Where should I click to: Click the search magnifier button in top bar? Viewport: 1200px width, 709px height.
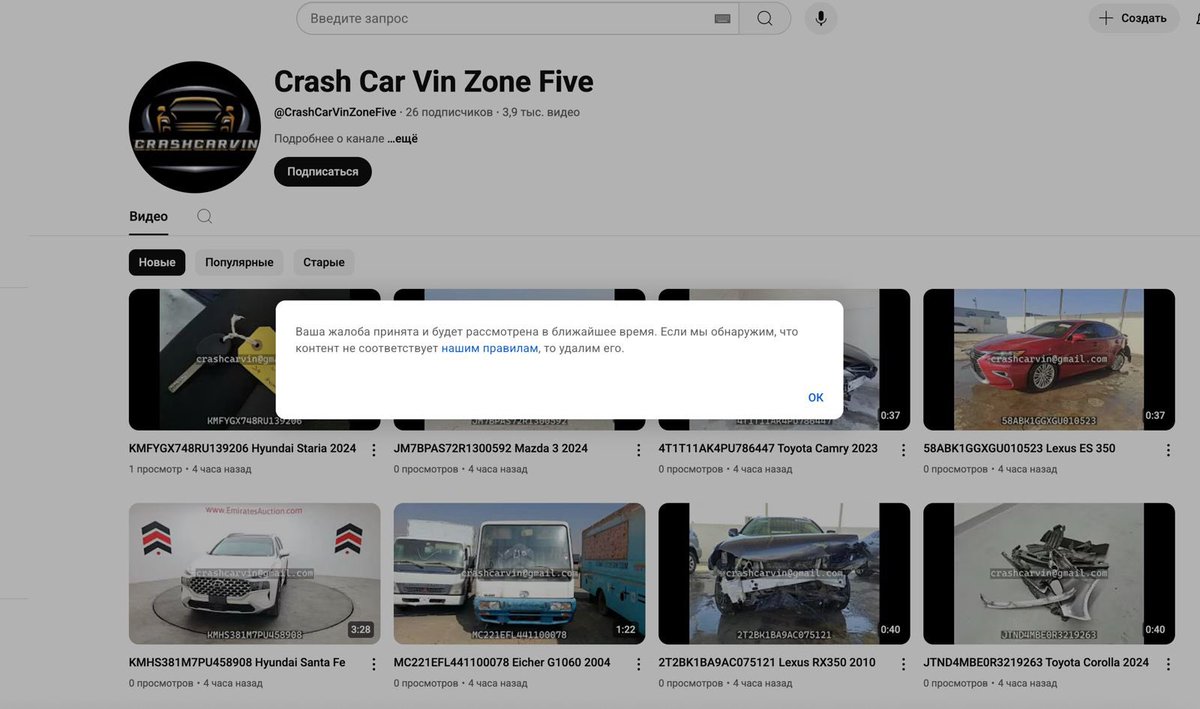[765, 18]
